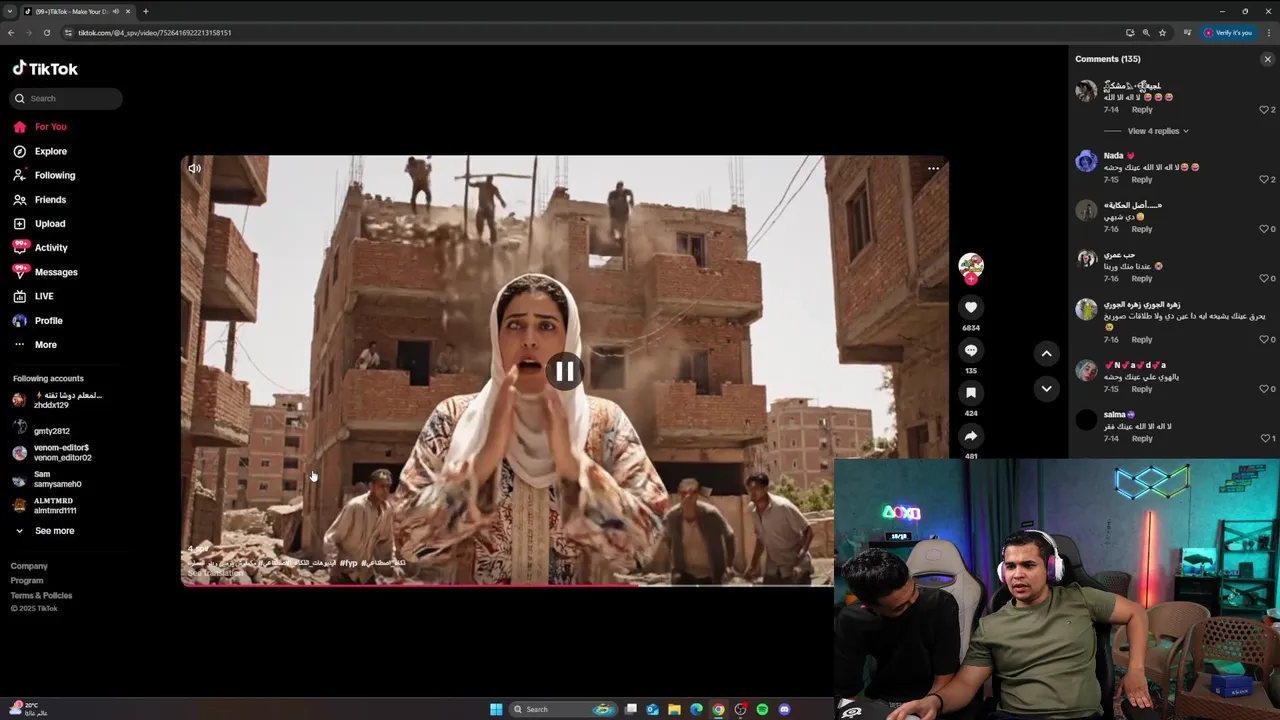Open the Activity notifications

[x=40, y=247]
